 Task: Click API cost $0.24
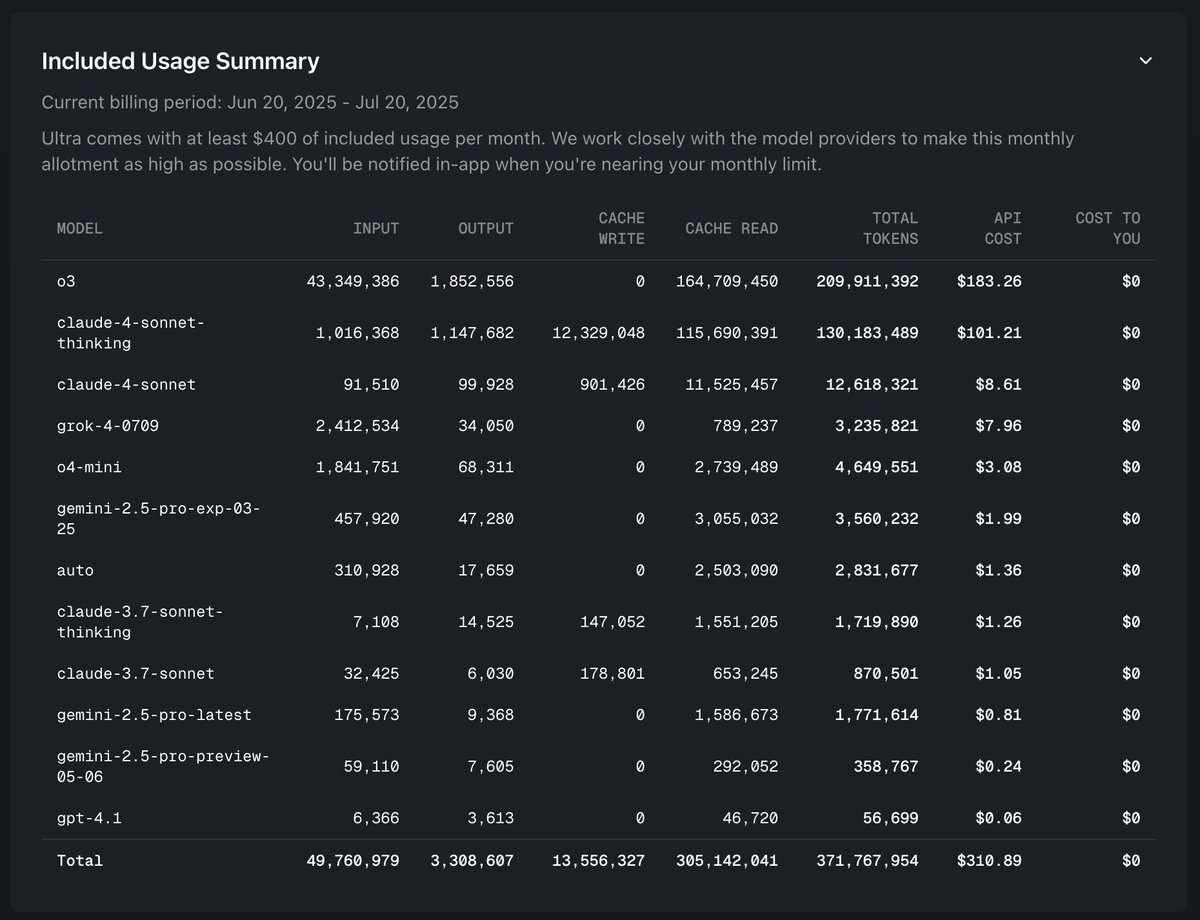click(x=999, y=766)
